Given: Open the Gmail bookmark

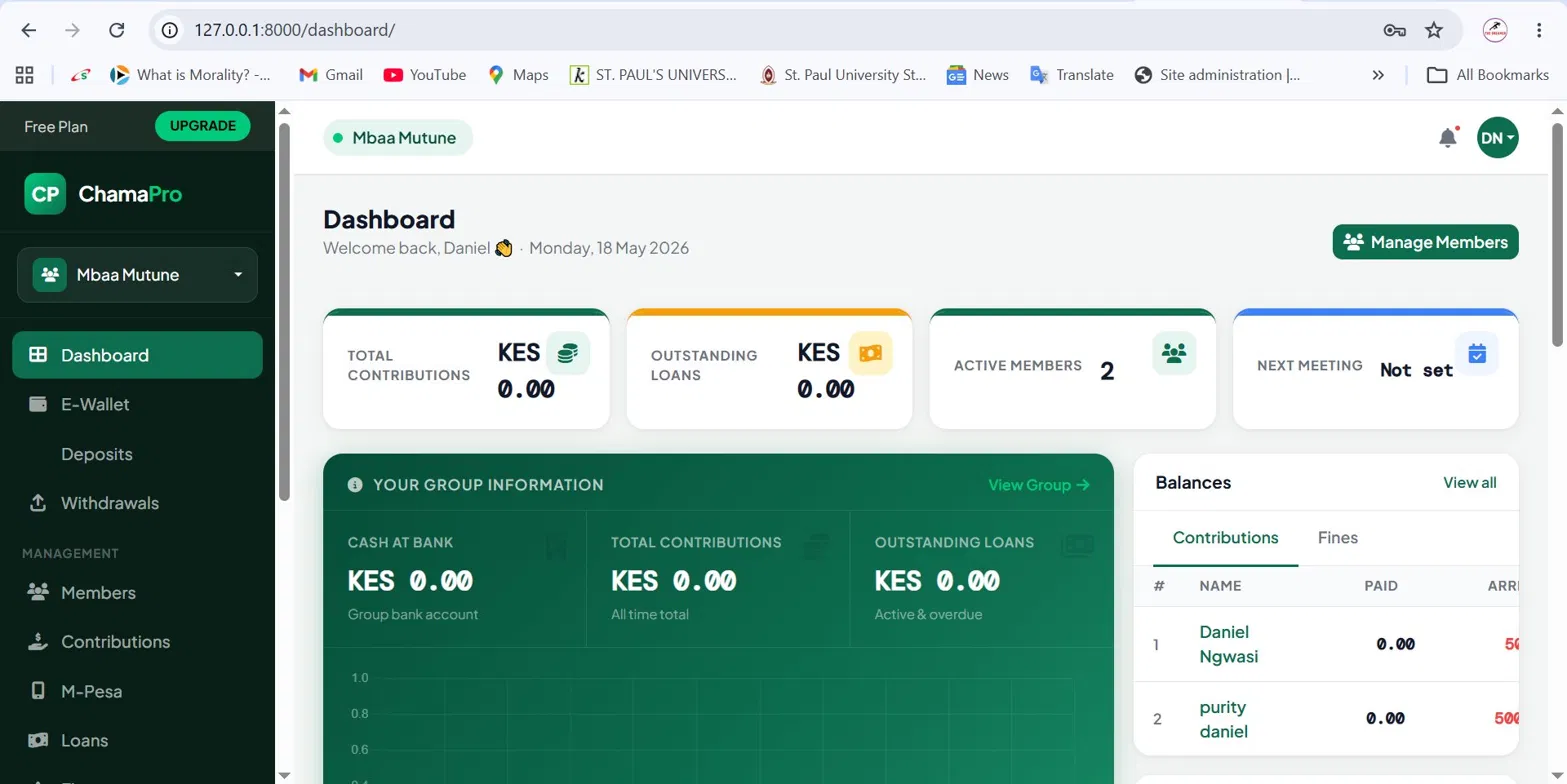Looking at the screenshot, I should coord(331,75).
